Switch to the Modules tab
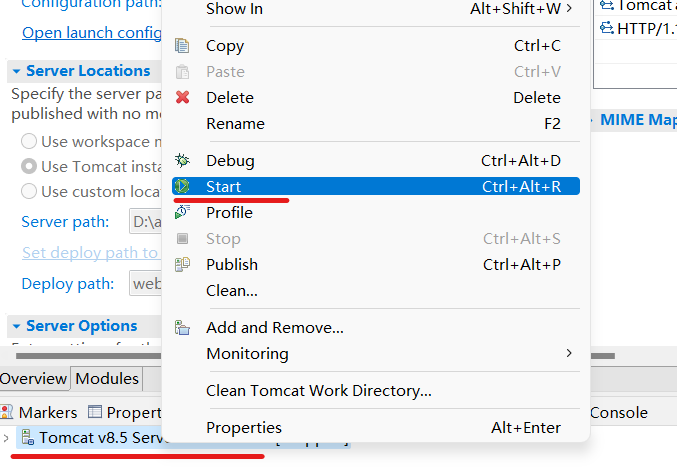The image size is (677, 472). coord(107,379)
